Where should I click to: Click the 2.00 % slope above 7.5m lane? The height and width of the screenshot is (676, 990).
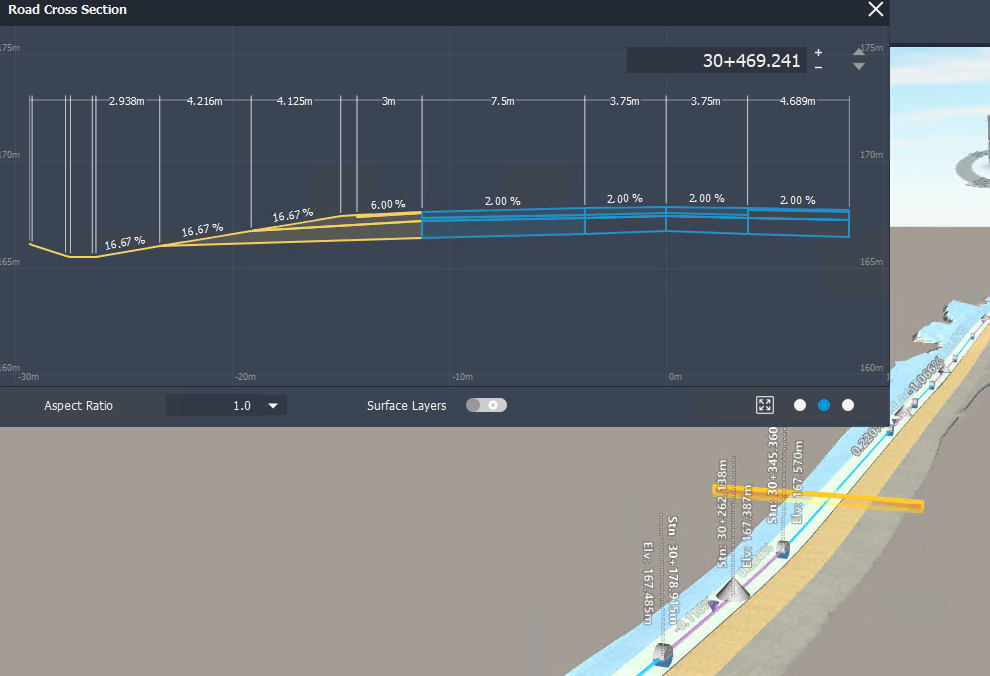coord(503,201)
